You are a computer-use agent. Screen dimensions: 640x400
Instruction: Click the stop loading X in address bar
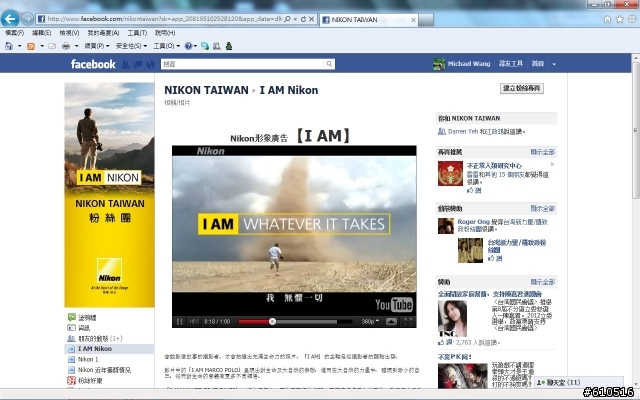click(x=311, y=19)
